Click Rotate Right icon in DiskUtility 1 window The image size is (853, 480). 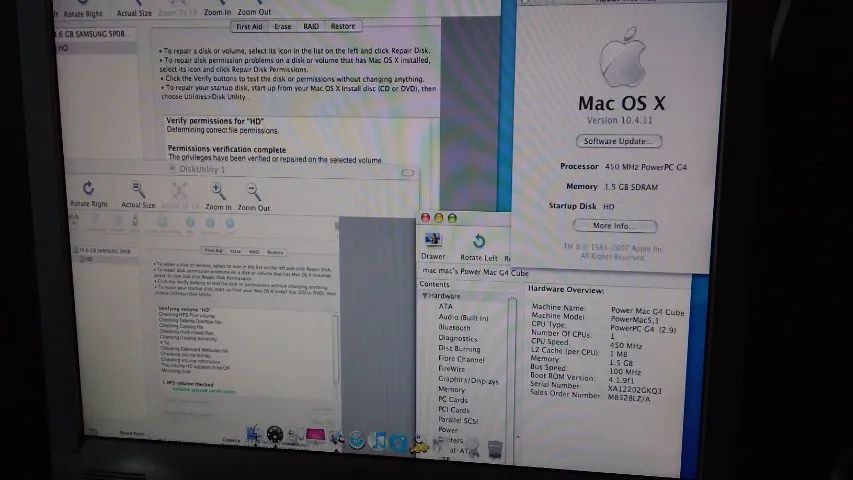tap(88, 188)
